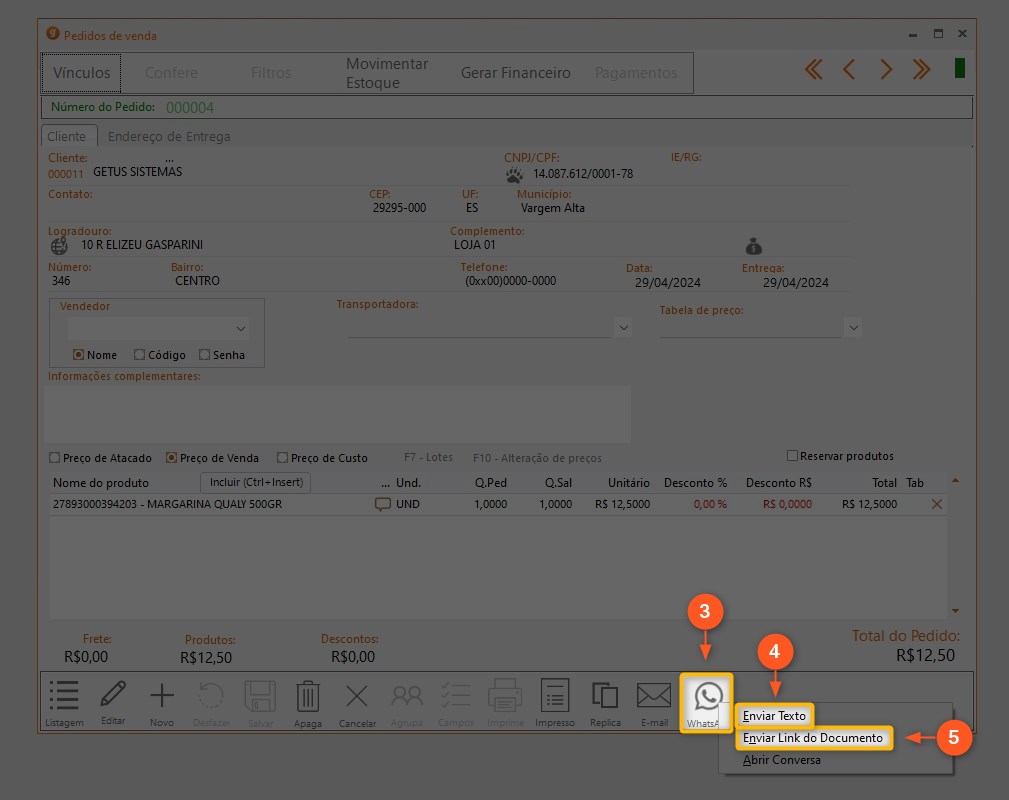Open the Impresso document icon

555,699
